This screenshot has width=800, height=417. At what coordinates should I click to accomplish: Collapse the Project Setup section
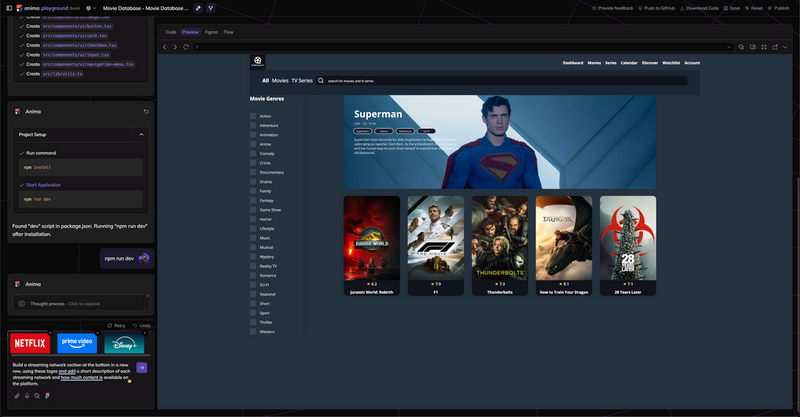(x=141, y=135)
